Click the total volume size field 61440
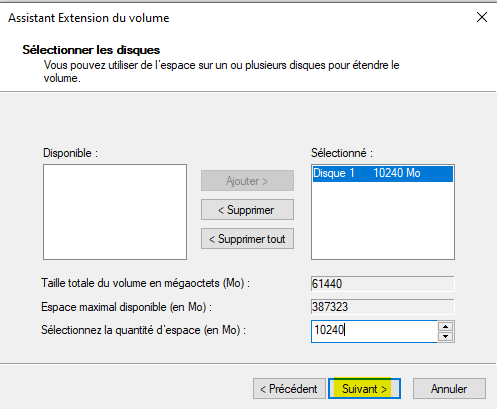The width and height of the screenshot is (497, 409). [382, 284]
